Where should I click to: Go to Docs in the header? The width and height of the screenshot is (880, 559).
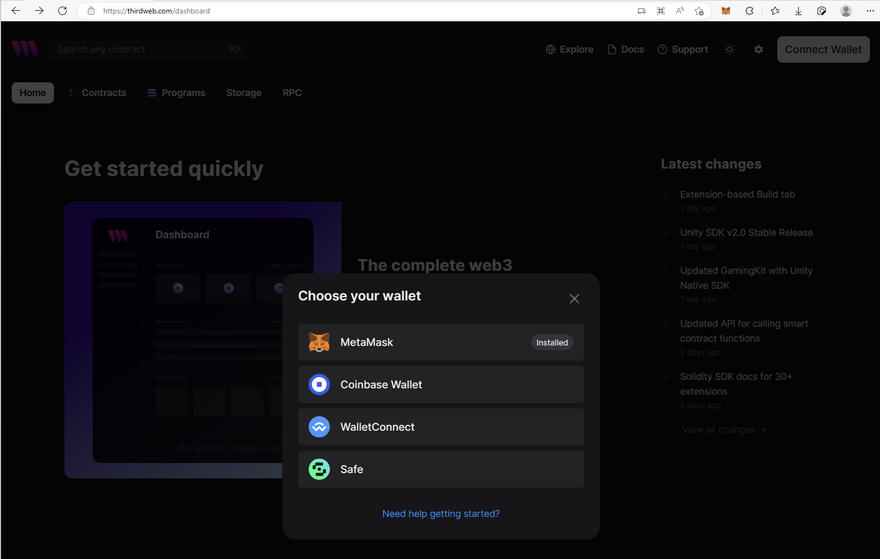[625, 49]
